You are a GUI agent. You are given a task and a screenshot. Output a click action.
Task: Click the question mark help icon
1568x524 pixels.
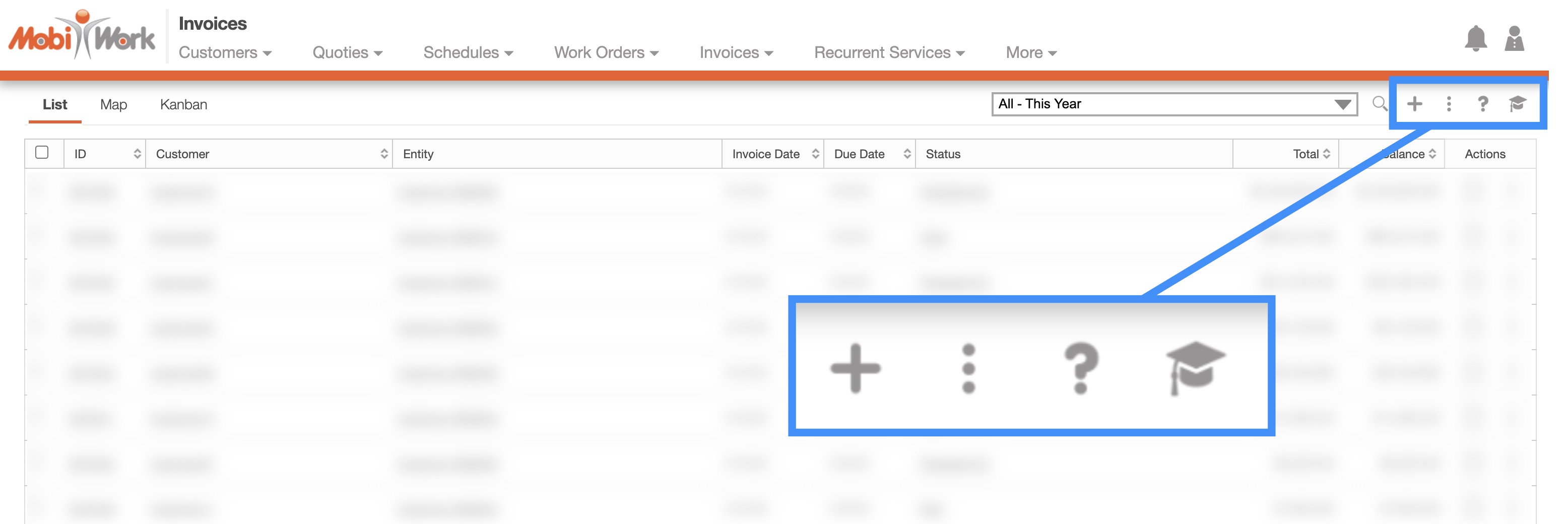coord(1482,104)
